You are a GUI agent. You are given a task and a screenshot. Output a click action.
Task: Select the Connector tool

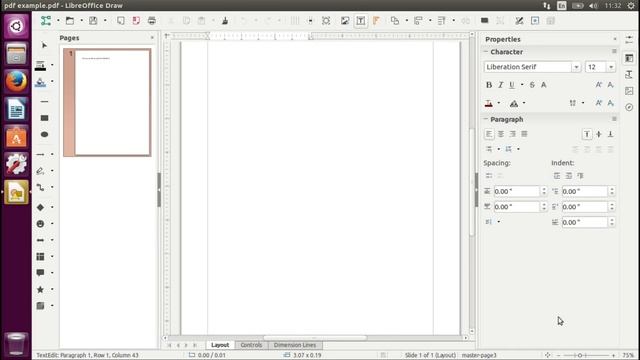[40, 187]
